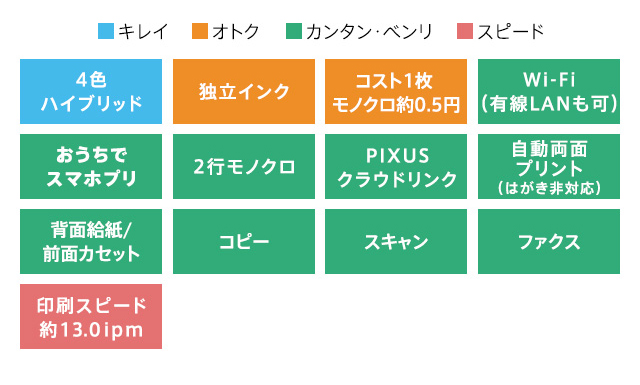Click the コスト1枚 モノクロ約0.5円 tile
The image size is (640, 385).
pyautogui.click(x=396, y=91)
